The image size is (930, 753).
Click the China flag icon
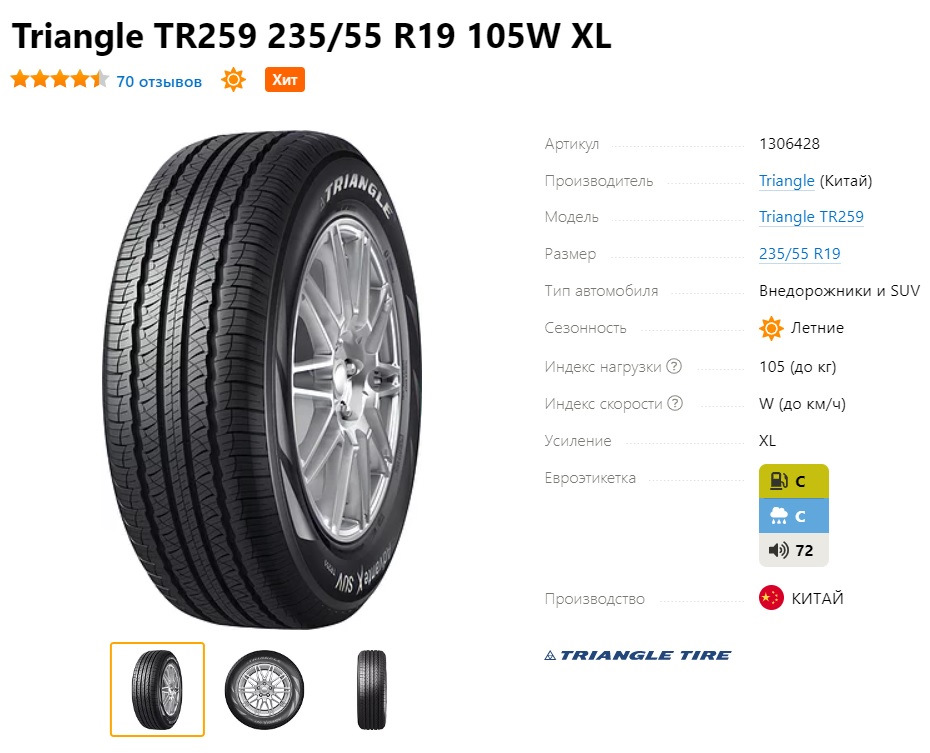[x=771, y=598]
